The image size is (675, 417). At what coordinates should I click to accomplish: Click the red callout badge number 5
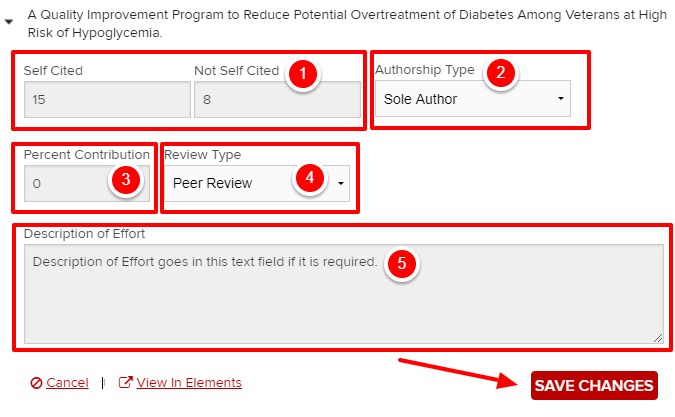pyautogui.click(x=402, y=263)
